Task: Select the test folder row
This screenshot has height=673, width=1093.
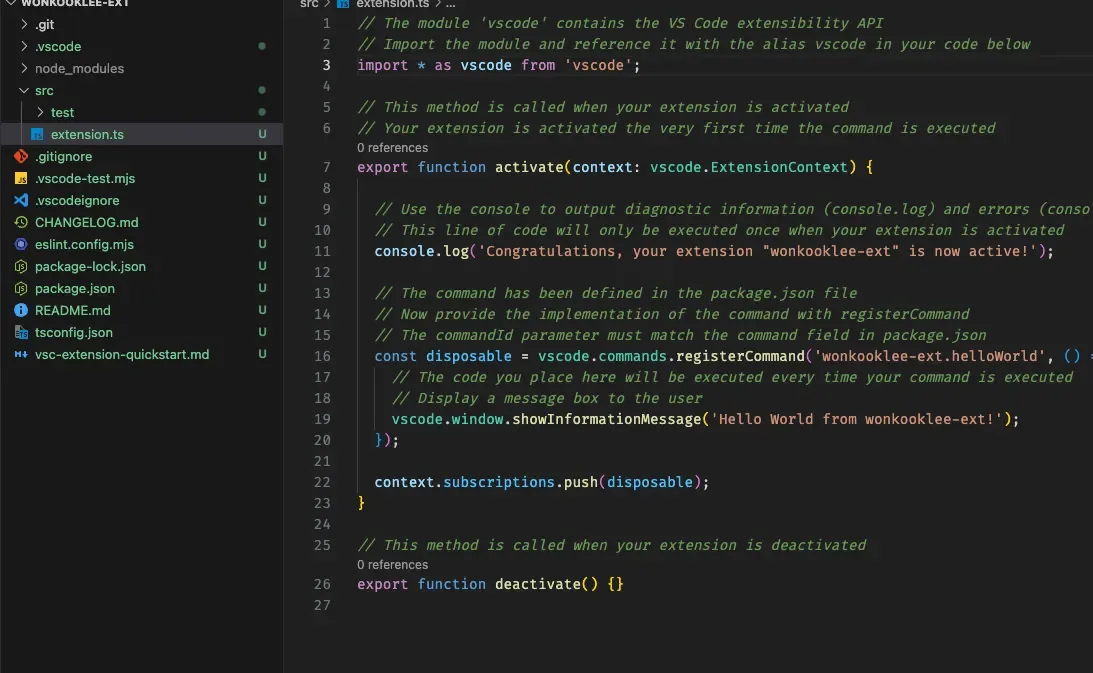Action: [x=142, y=112]
